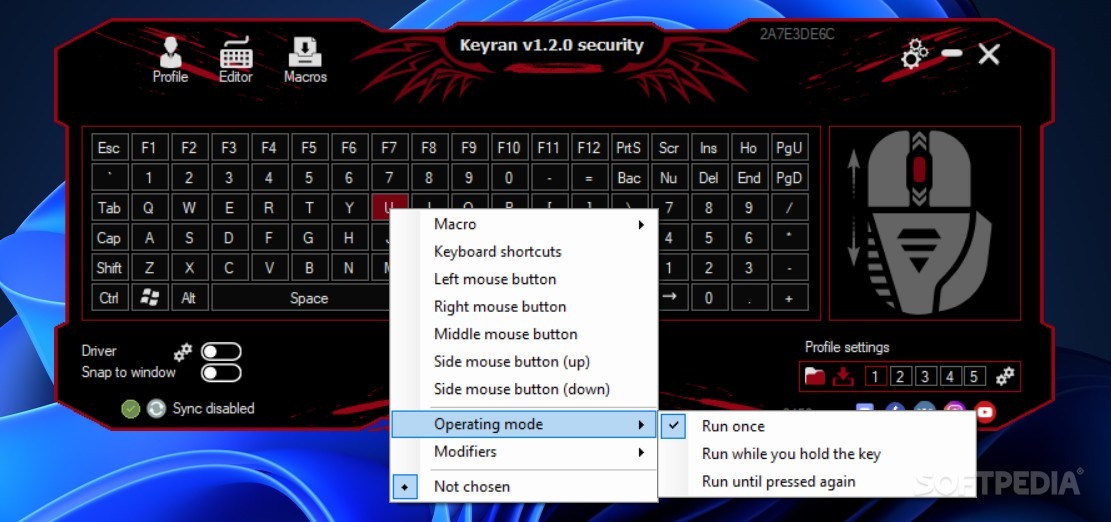Expand the Operating mode submenu
1111x522 pixels.
coord(524,424)
